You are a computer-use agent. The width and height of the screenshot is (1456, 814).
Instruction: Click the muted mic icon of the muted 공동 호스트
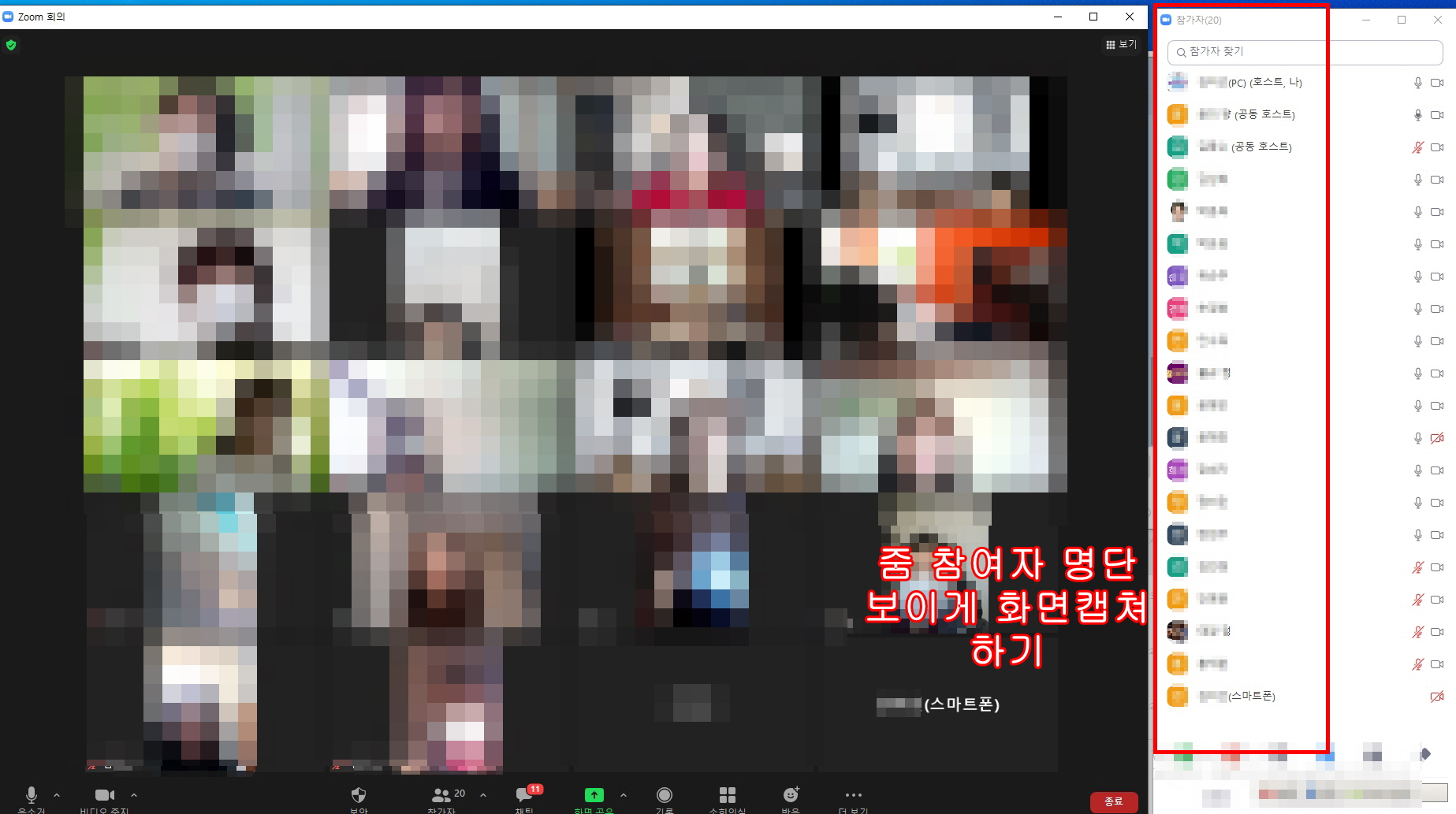(x=1418, y=147)
